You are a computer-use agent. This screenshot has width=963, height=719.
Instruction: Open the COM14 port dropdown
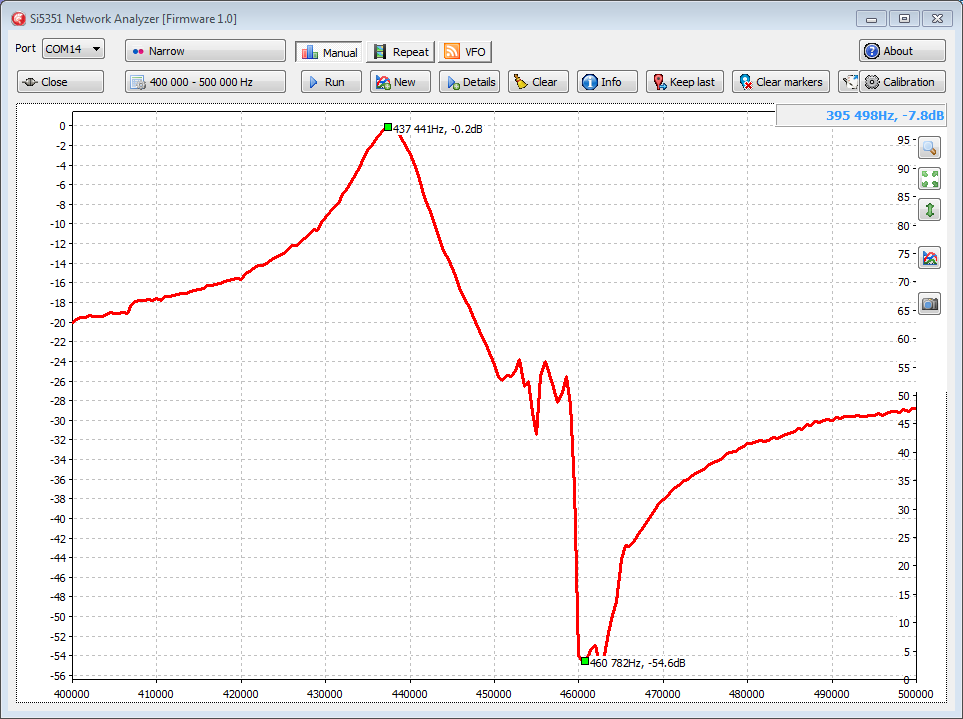pyautogui.click(x=73, y=49)
